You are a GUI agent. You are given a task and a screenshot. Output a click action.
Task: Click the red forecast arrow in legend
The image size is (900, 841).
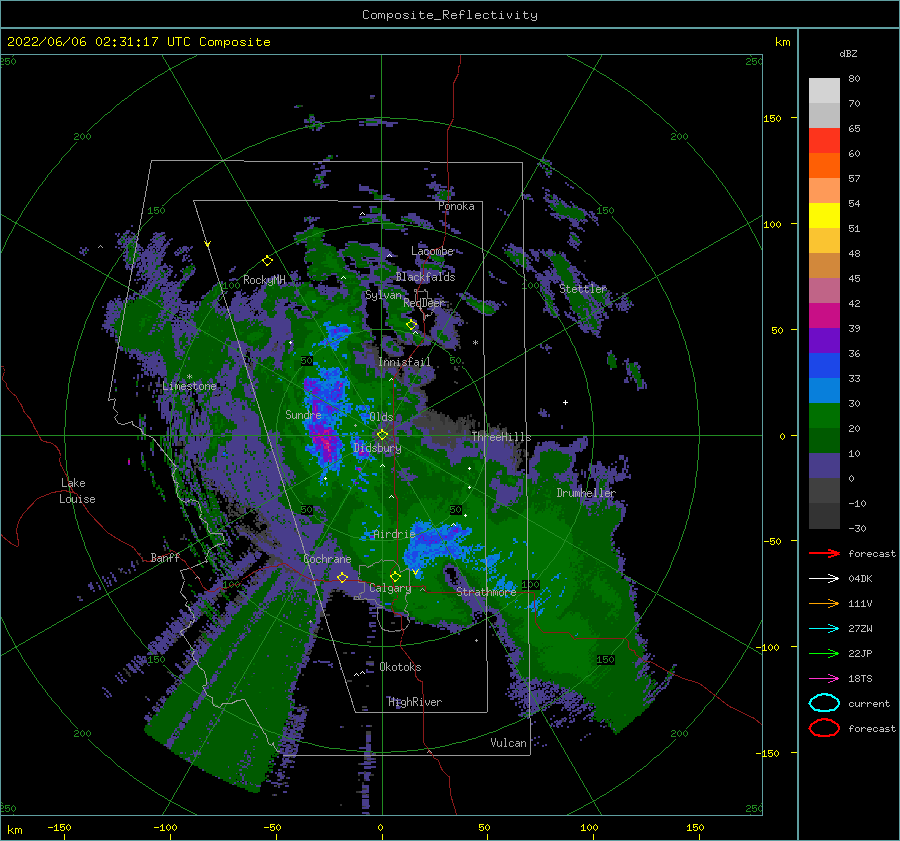pyautogui.click(x=824, y=553)
